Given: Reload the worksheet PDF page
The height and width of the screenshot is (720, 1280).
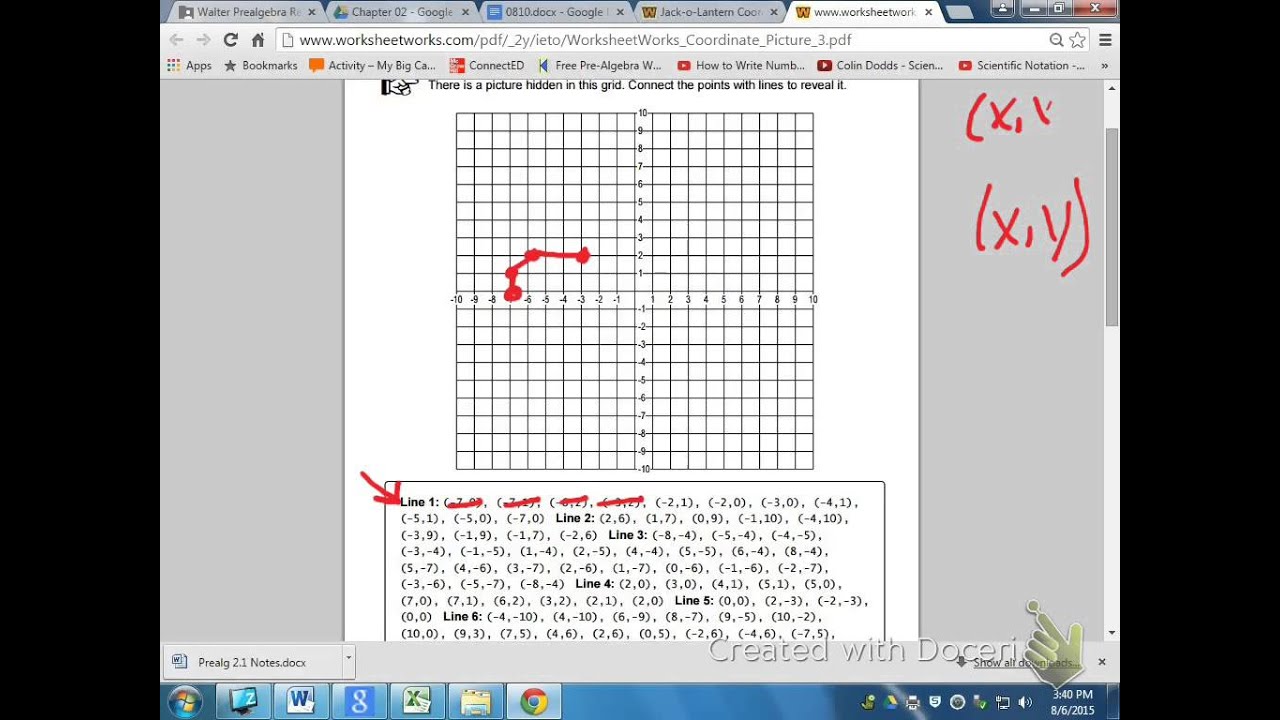Looking at the screenshot, I should pyautogui.click(x=230, y=40).
